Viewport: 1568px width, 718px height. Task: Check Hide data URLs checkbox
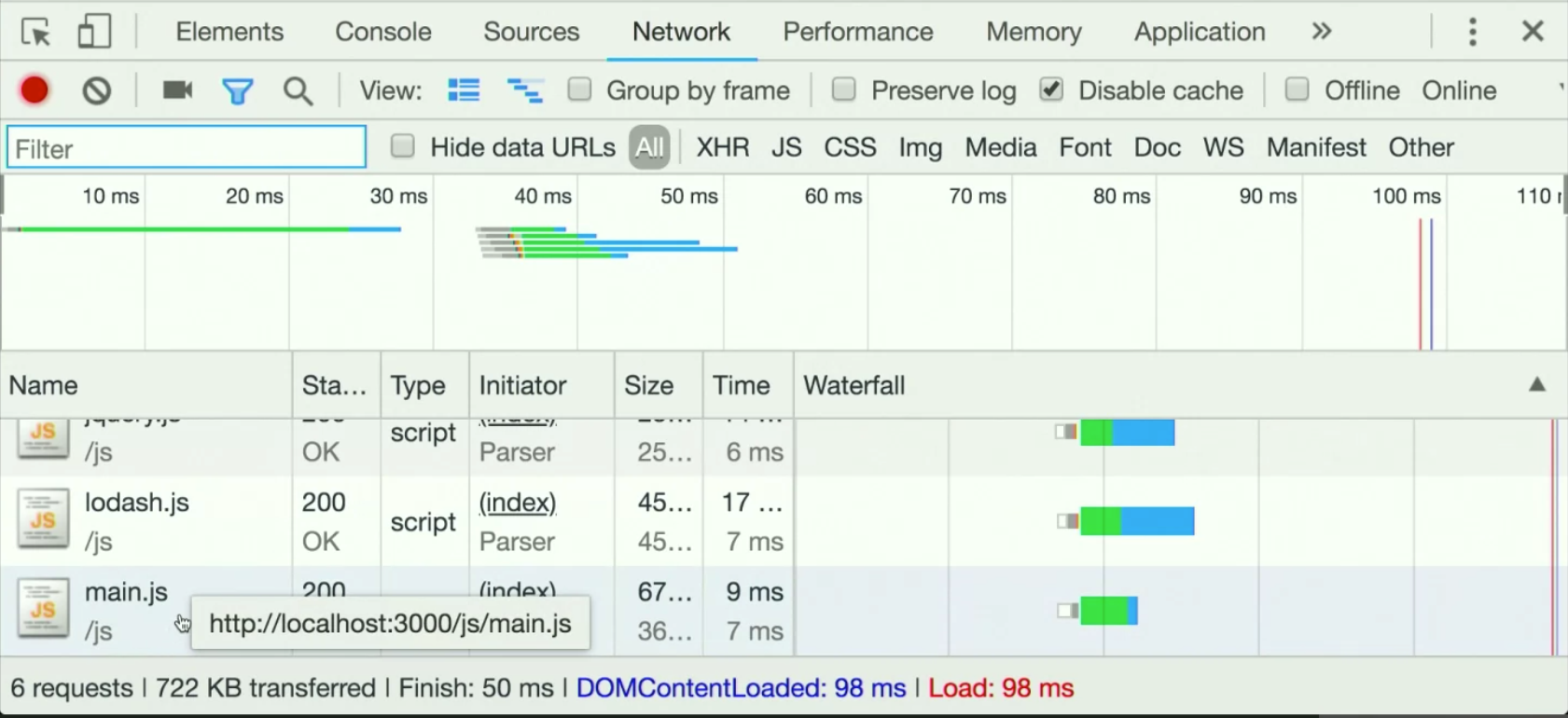click(x=403, y=146)
